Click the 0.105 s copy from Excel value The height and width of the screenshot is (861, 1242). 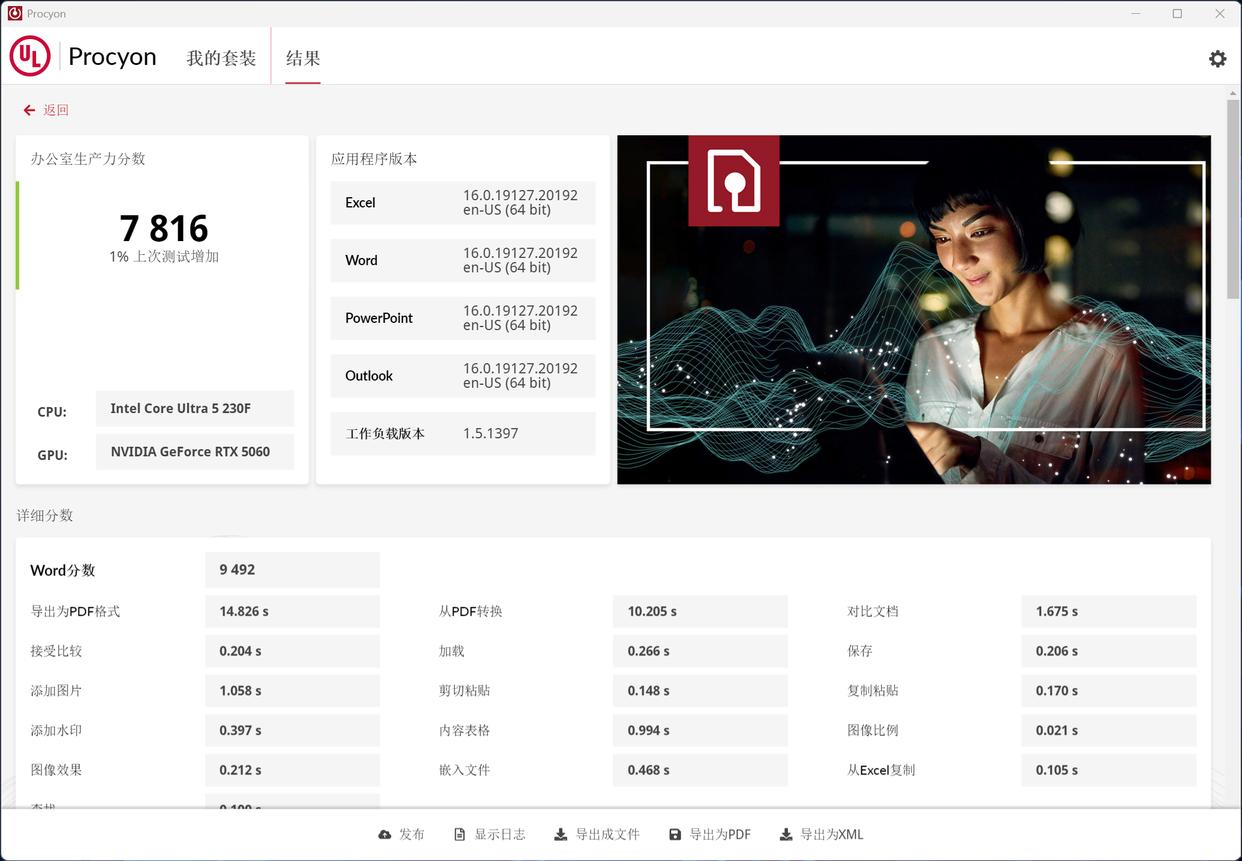coord(1109,770)
